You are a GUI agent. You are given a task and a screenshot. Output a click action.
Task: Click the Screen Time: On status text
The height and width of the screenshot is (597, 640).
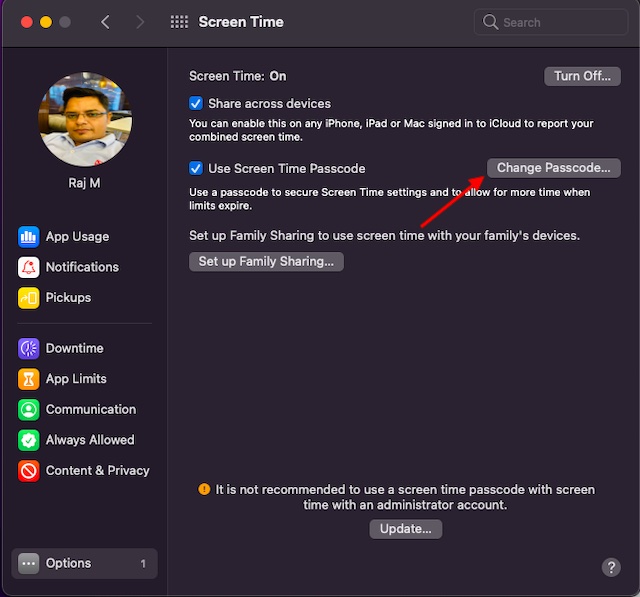pyautogui.click(x=238, y=76)
